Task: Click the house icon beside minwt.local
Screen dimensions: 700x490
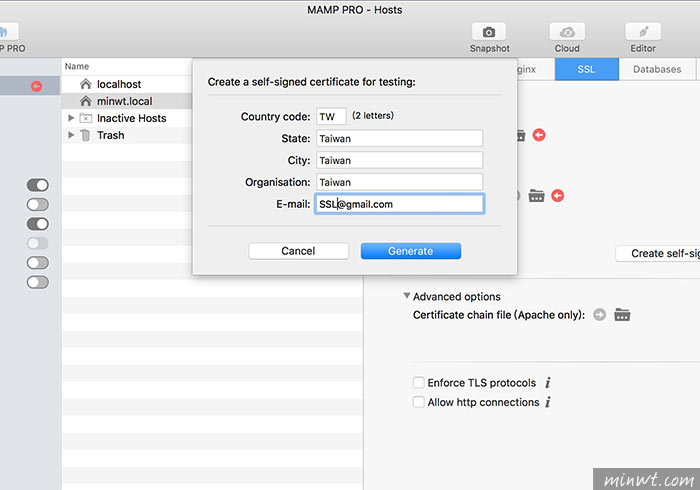Action: 86,101
